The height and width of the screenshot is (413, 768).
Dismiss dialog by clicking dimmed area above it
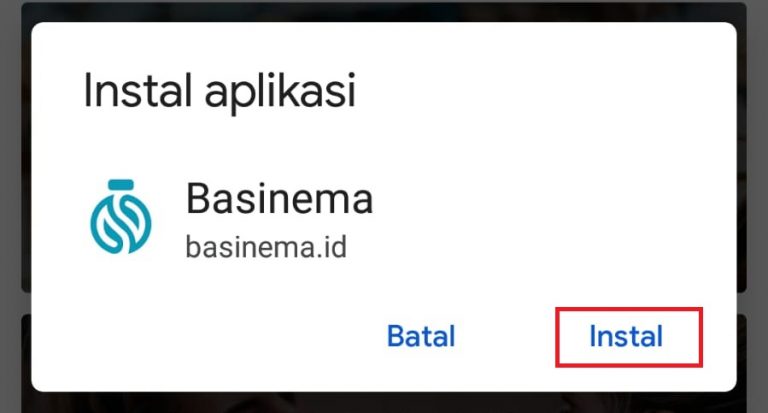(x=384, y=11)
